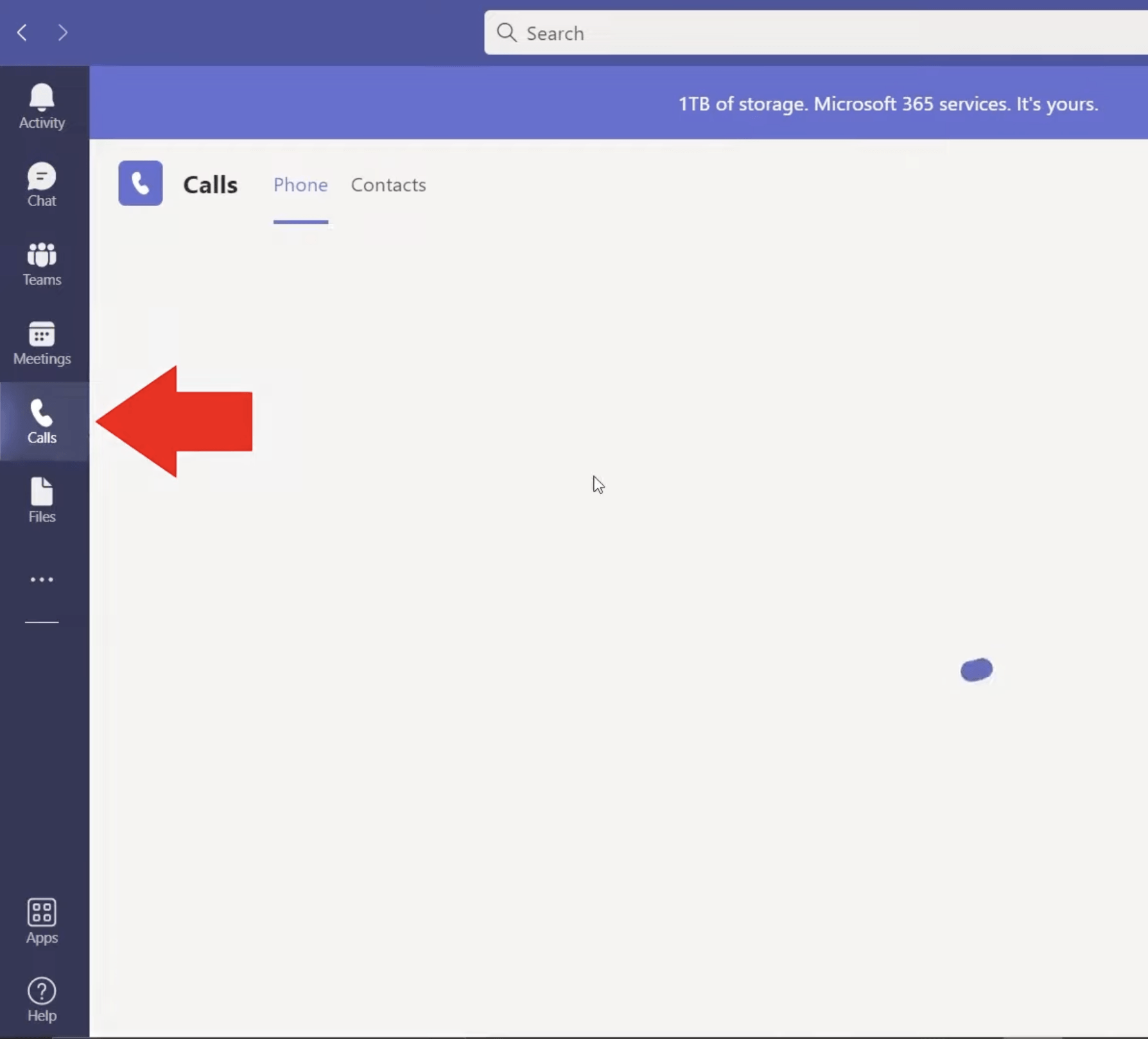
Task: Open the Apps store icon
Action: tap(42, 921)
